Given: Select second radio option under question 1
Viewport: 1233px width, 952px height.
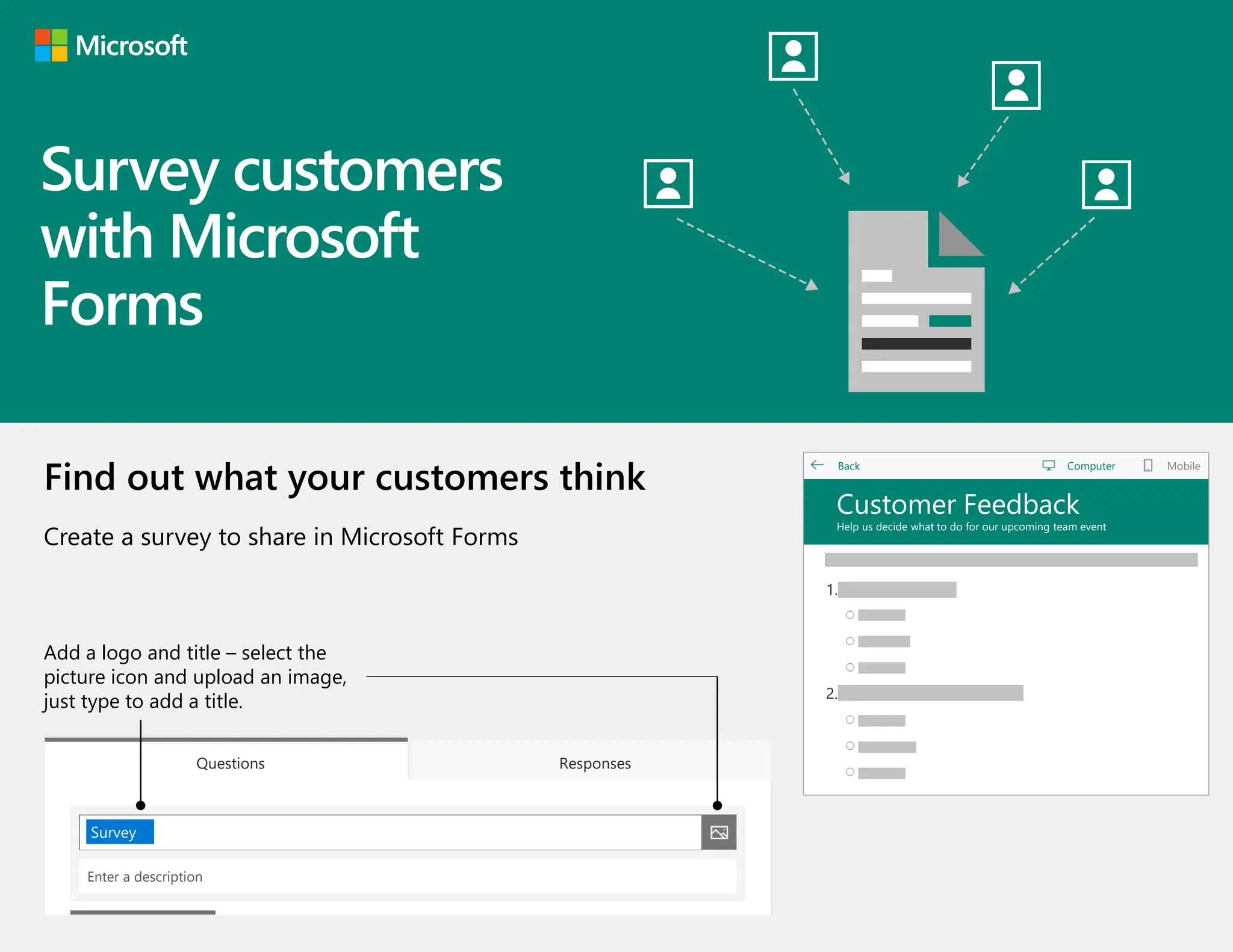Looking at the screenshot, I should click(x=850, y=641).
